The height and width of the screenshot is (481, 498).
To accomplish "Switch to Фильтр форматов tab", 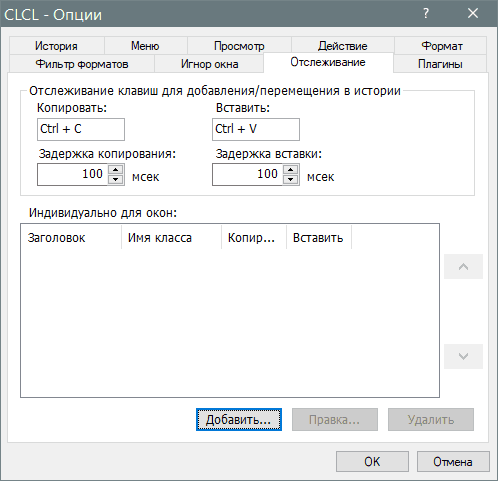I will click(x=82, y=64).
